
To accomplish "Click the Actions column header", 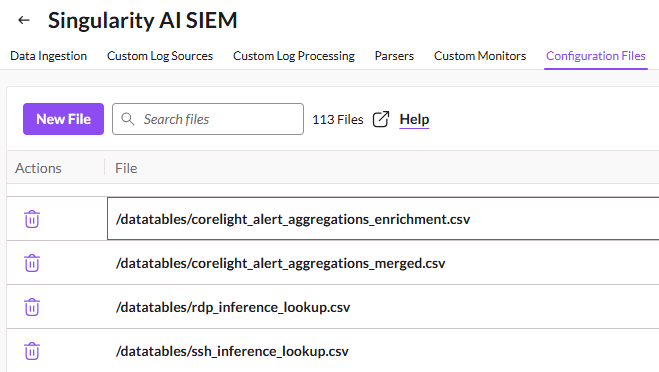I will pos(38,168).
